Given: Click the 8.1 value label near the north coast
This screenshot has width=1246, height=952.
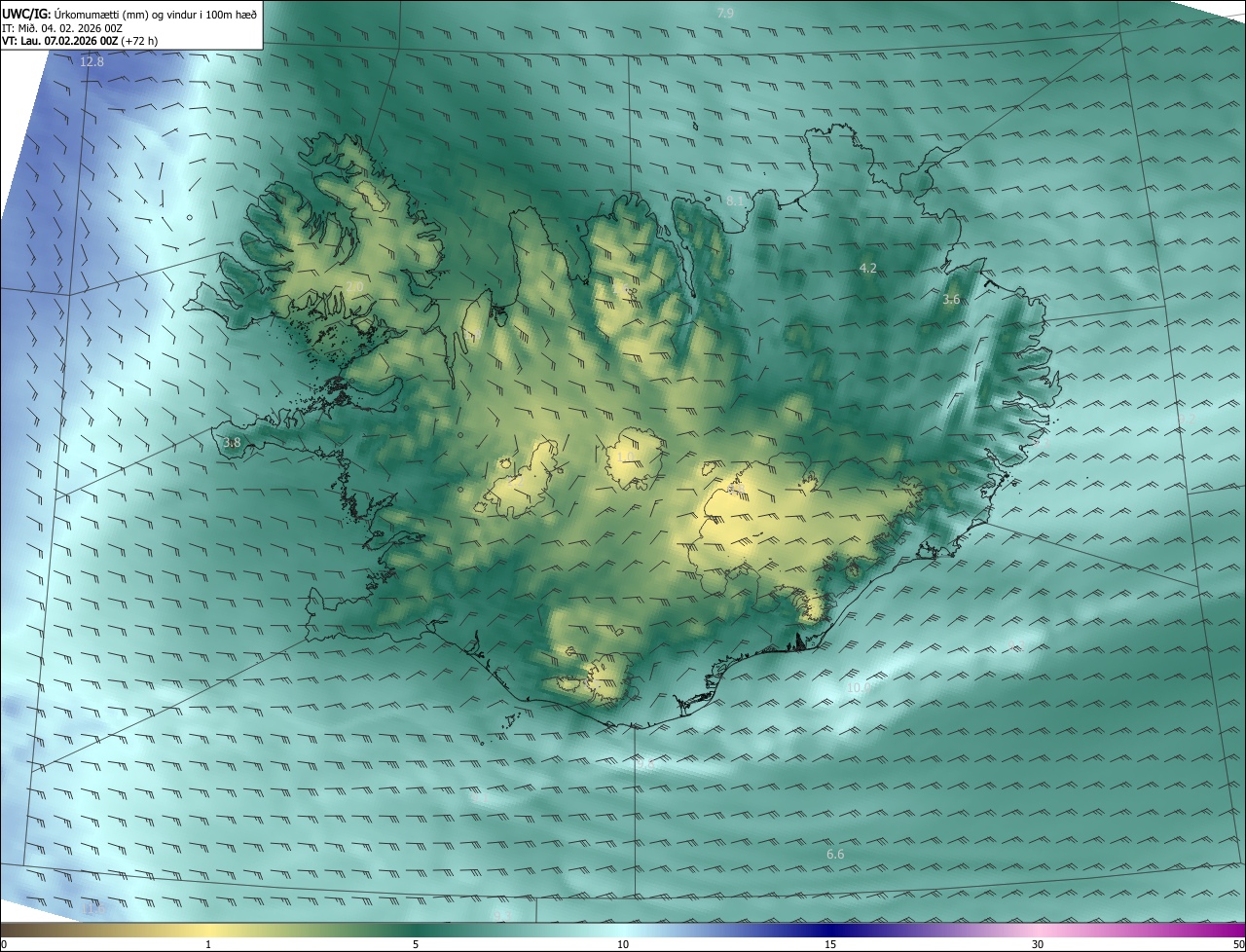Looking at the screenshot, I should tap(735, 201).
